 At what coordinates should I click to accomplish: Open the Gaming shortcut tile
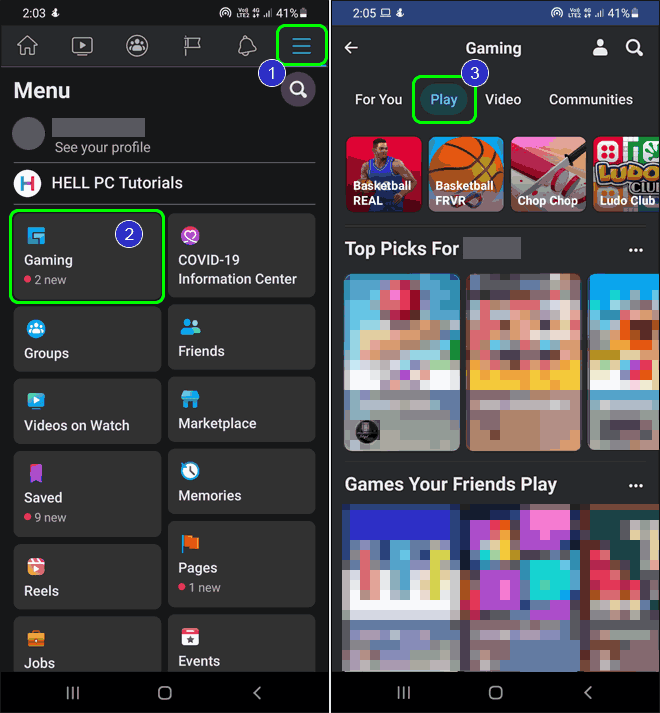(87, 256)
